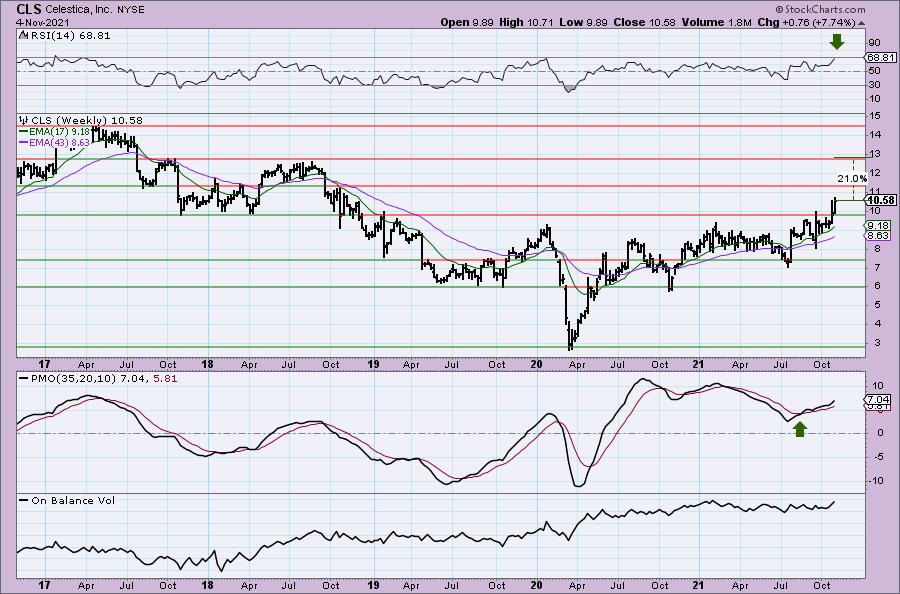Click the High 10.71 value
900x594 pixels.
click(x=526, y=22)
